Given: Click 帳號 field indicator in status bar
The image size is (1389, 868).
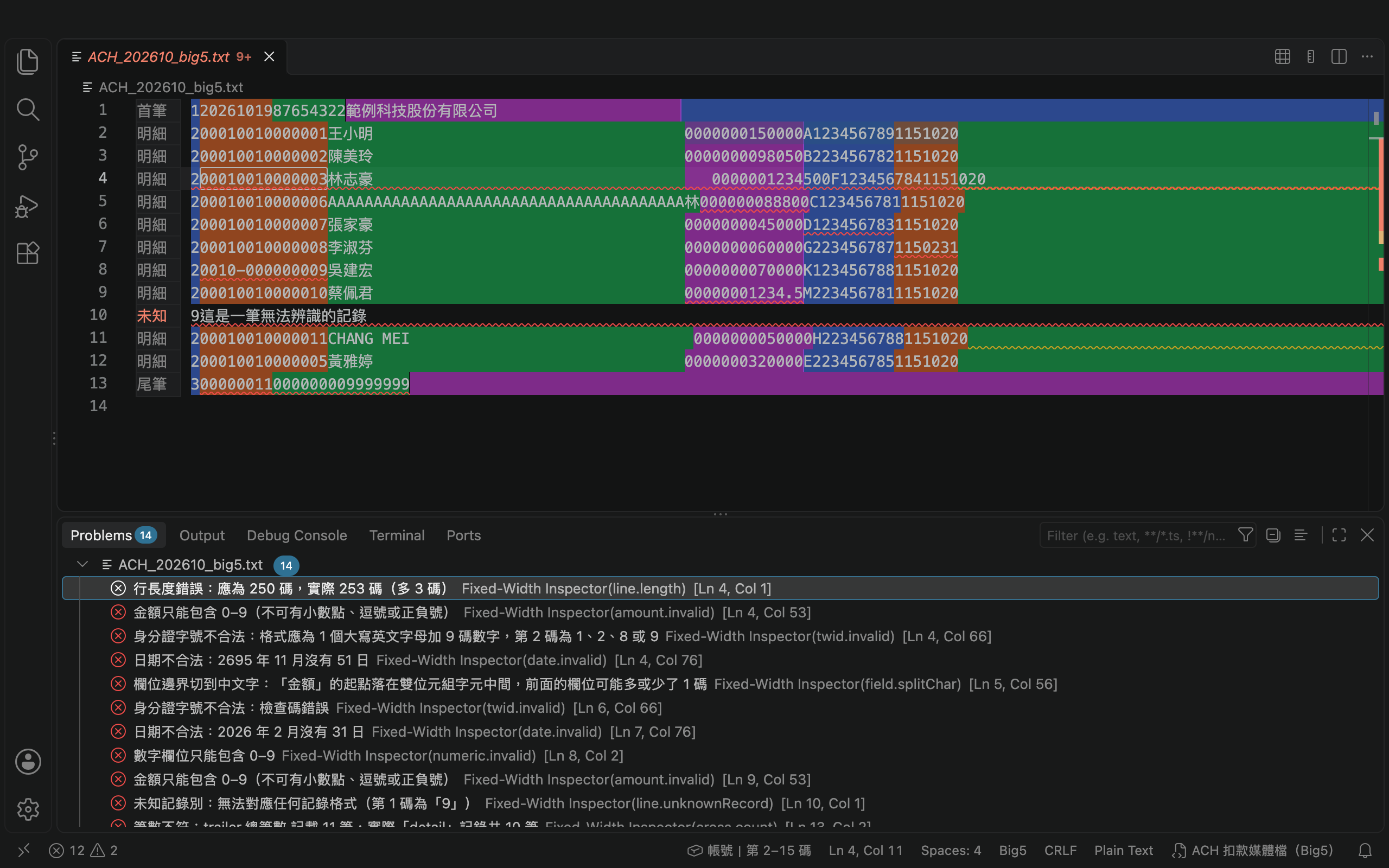Looking at the screenshot, I should tap(749, 850).
